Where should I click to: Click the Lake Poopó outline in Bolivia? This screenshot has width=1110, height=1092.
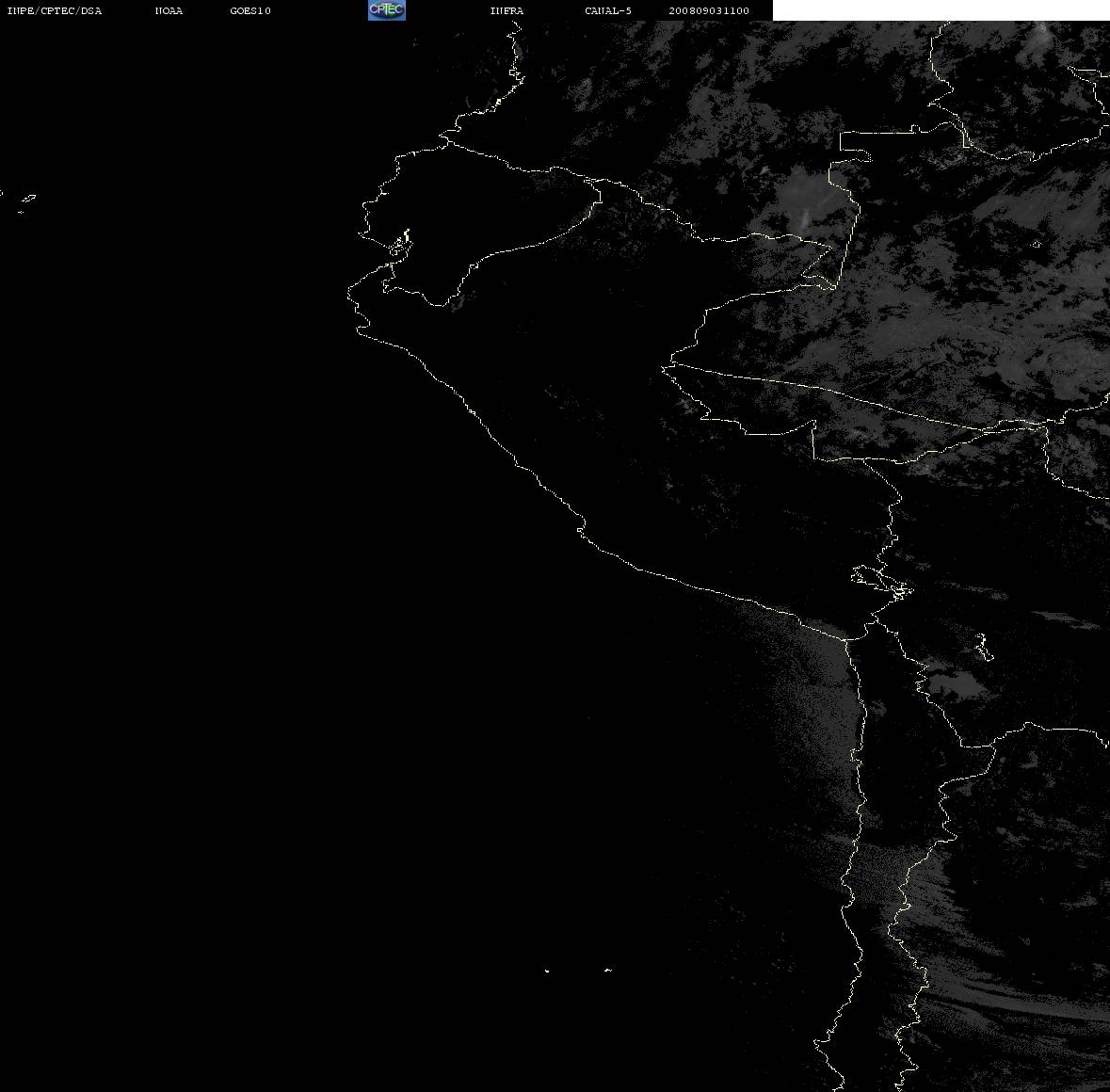(x=983, y=647)
